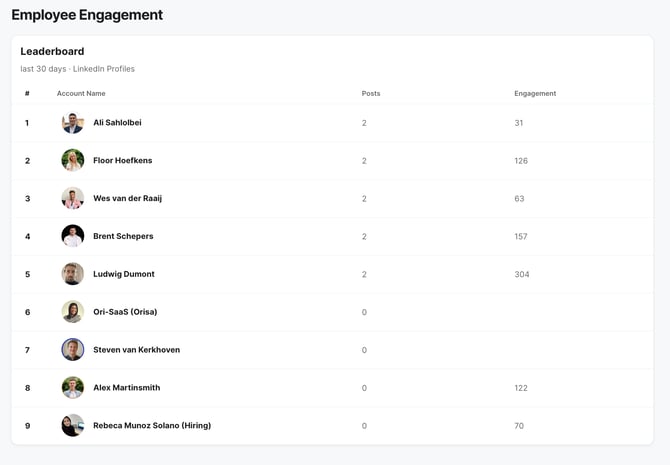The width and height of the screenshot is (670, 465).
Task: Click posts count for Floor Hoefkens
Action: tap(364, 161)
